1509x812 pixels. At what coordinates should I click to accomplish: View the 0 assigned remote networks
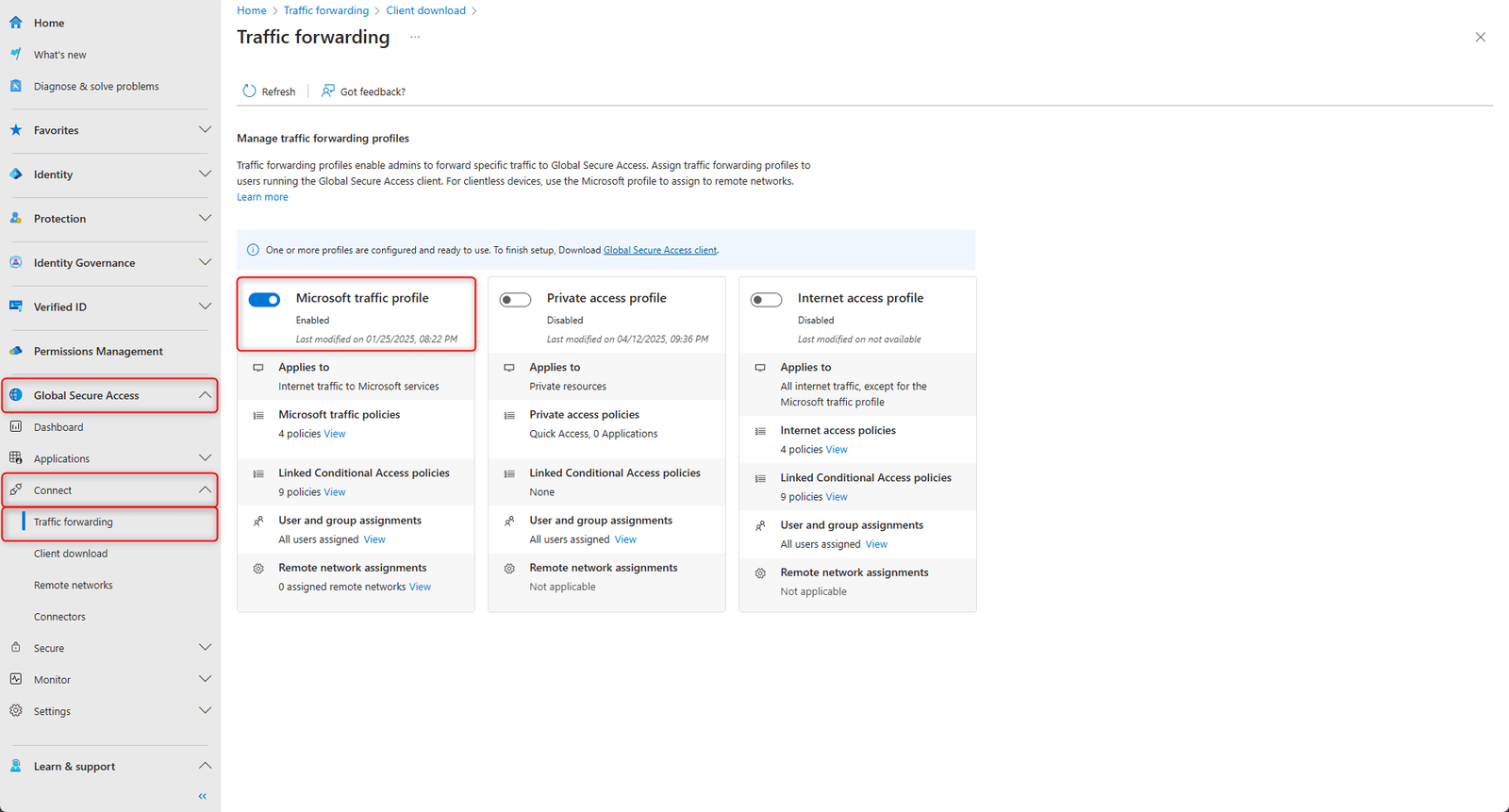click(x=420, y=587)
